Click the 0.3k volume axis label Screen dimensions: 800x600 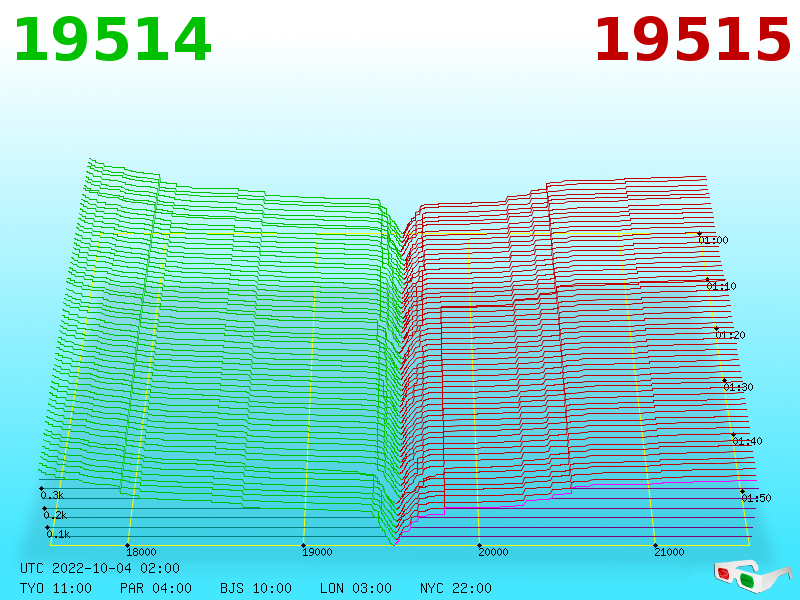pyautogui.click(x=52, y=495)
